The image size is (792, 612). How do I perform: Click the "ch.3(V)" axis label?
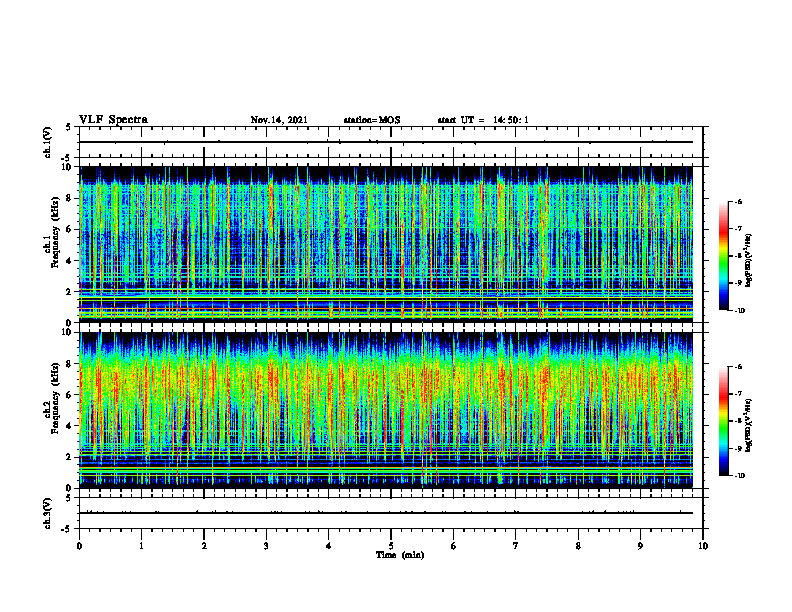coord(48,513)
